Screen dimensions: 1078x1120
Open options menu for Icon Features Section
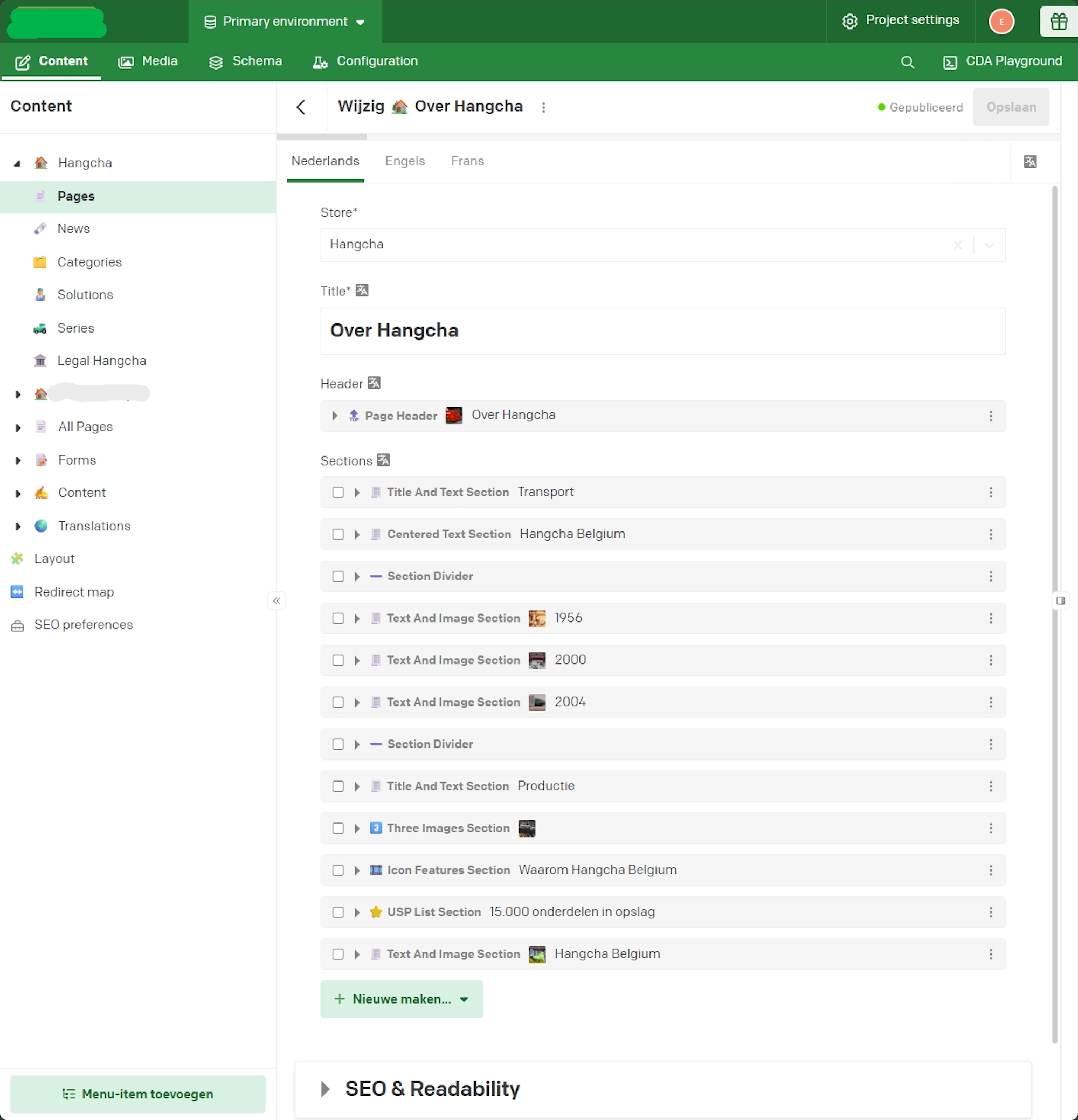click(x=991, y=870)
